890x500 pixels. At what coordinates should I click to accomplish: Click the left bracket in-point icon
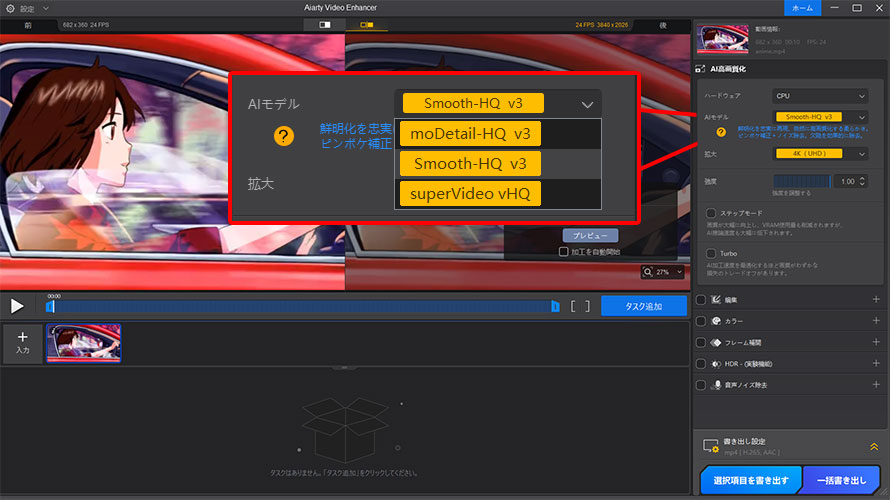573,306
